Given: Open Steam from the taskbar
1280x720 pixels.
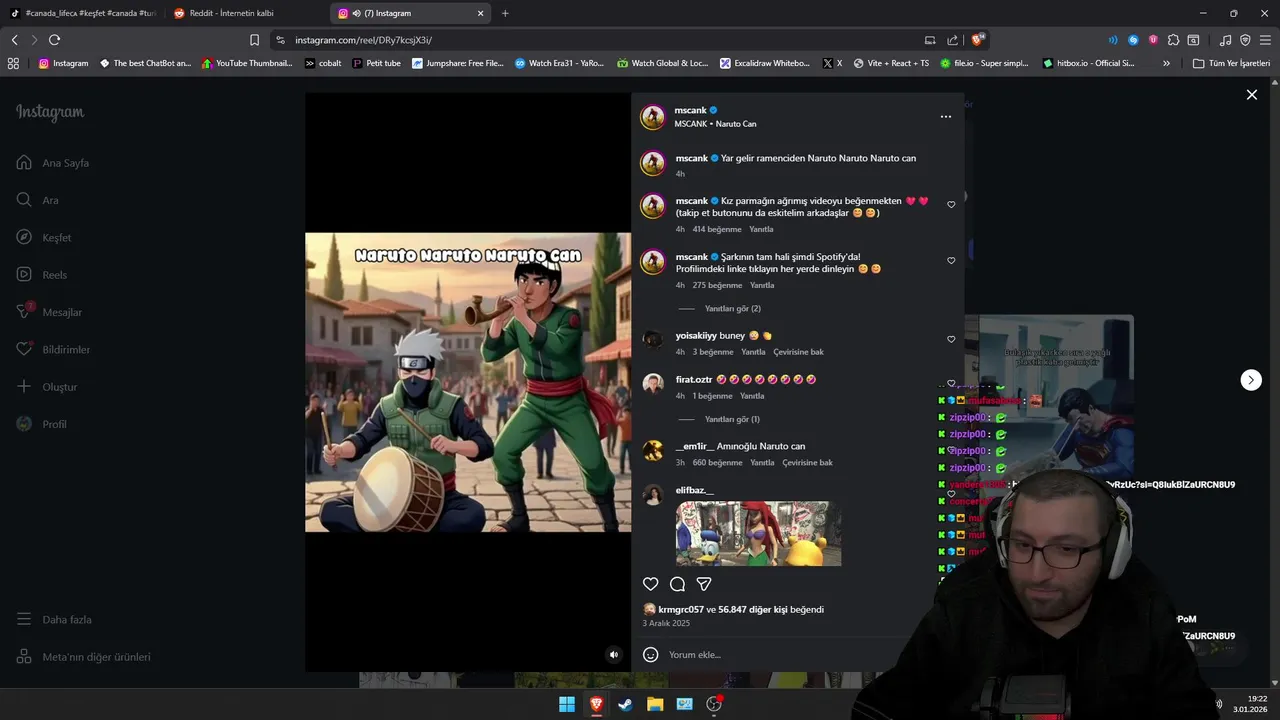Looking at the screenshot, I should coord(625,704).
